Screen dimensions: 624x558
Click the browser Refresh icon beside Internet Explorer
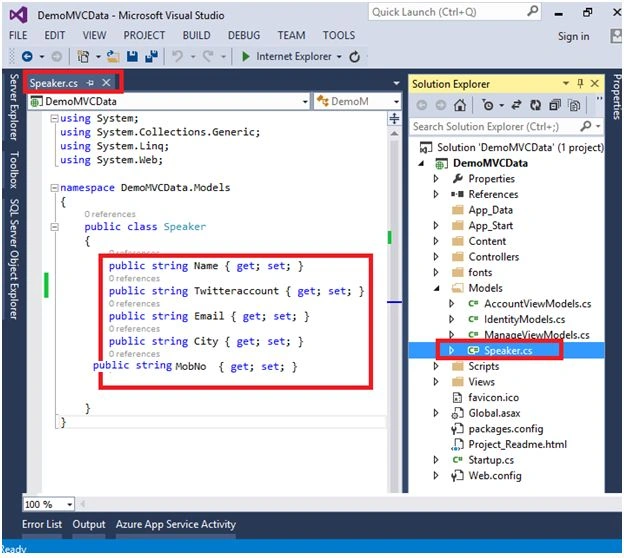[x=354, y=57]
